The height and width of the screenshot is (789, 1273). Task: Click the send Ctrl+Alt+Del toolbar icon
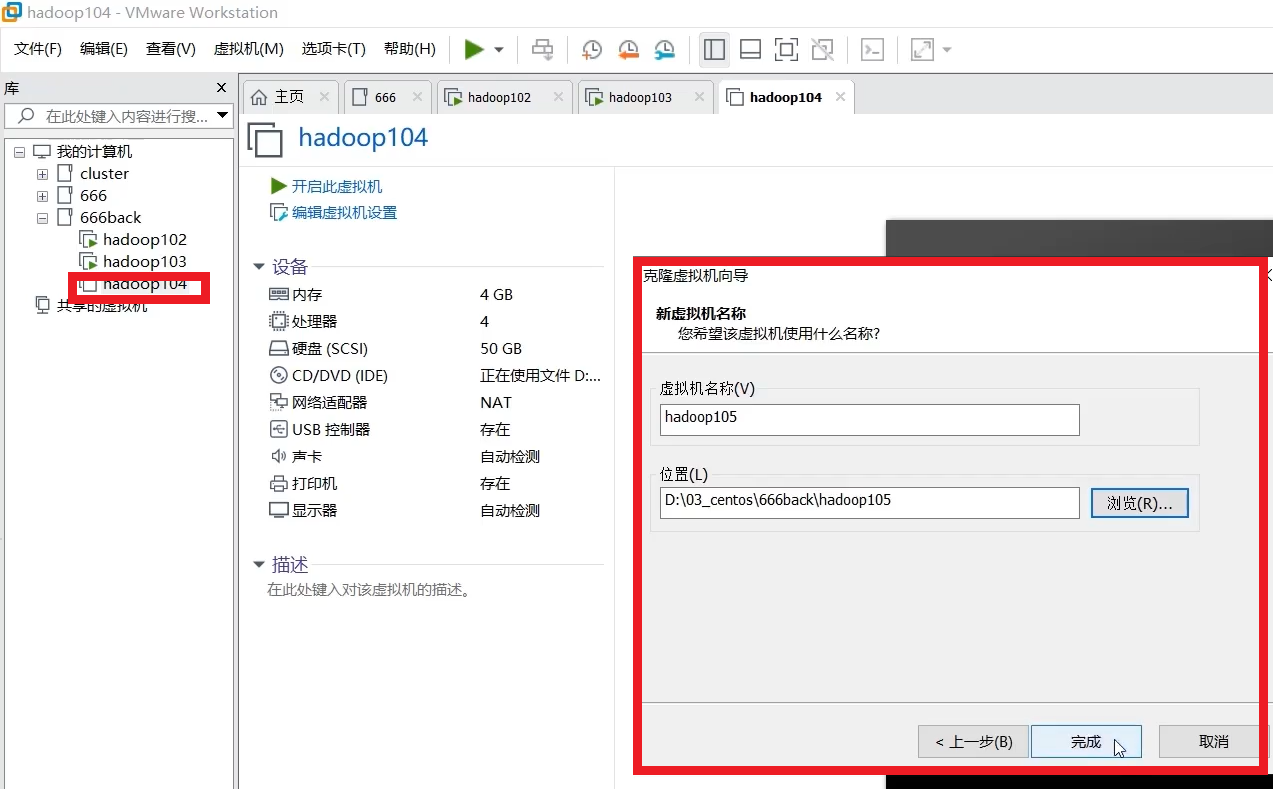542,49
